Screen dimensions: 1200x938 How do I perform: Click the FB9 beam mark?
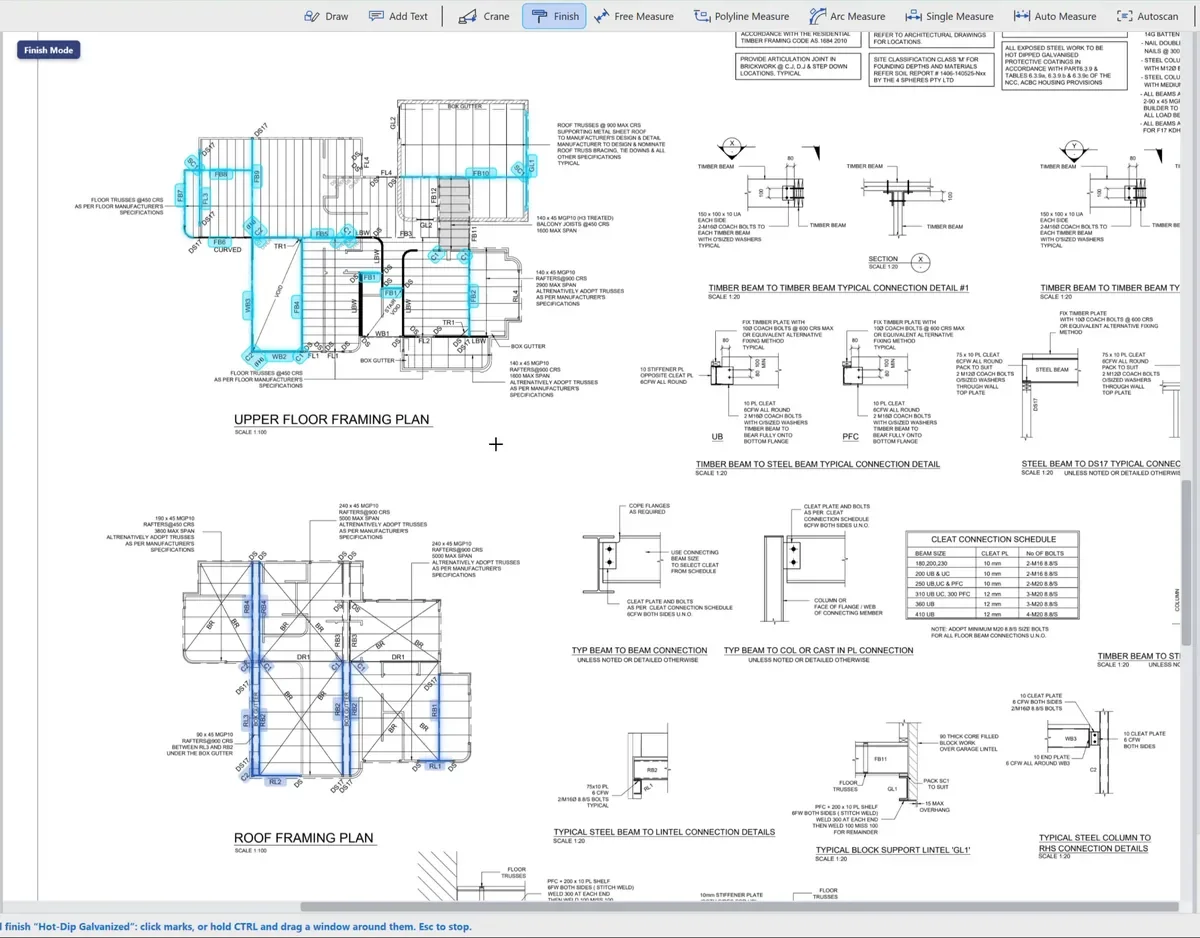pos(257,177)
